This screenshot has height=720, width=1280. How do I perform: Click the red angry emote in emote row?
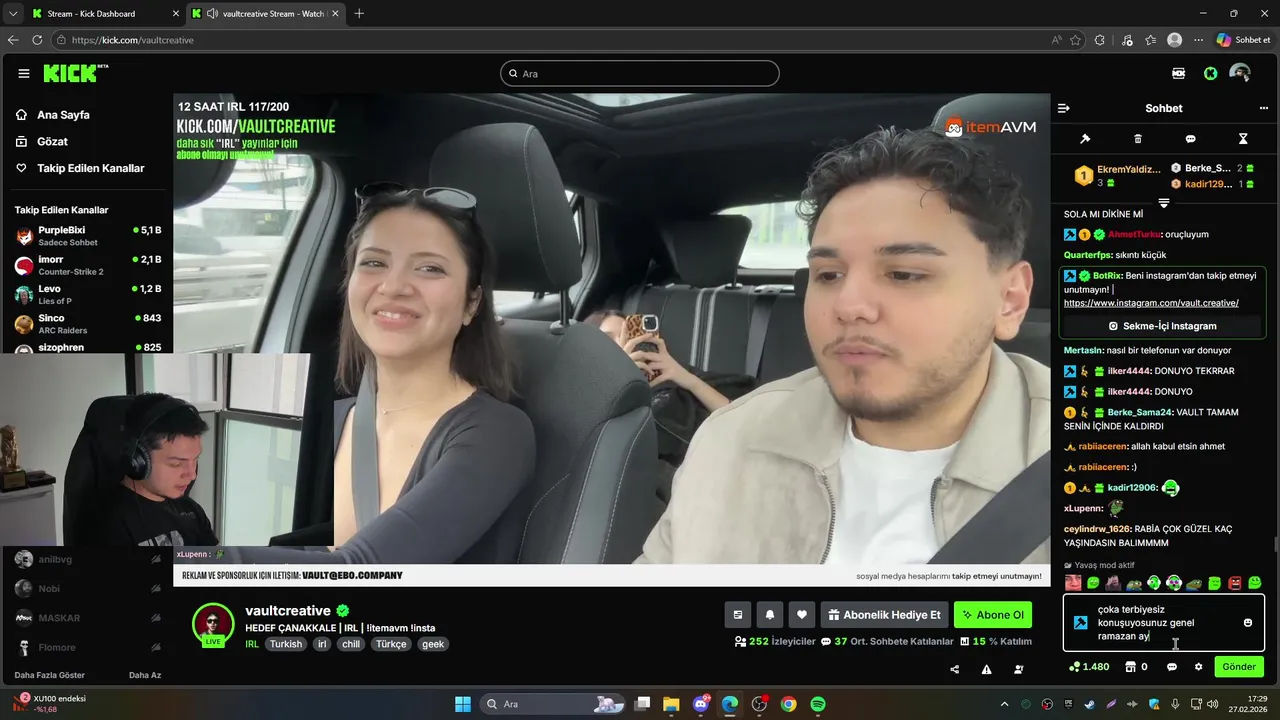(x=1235, y=582)
